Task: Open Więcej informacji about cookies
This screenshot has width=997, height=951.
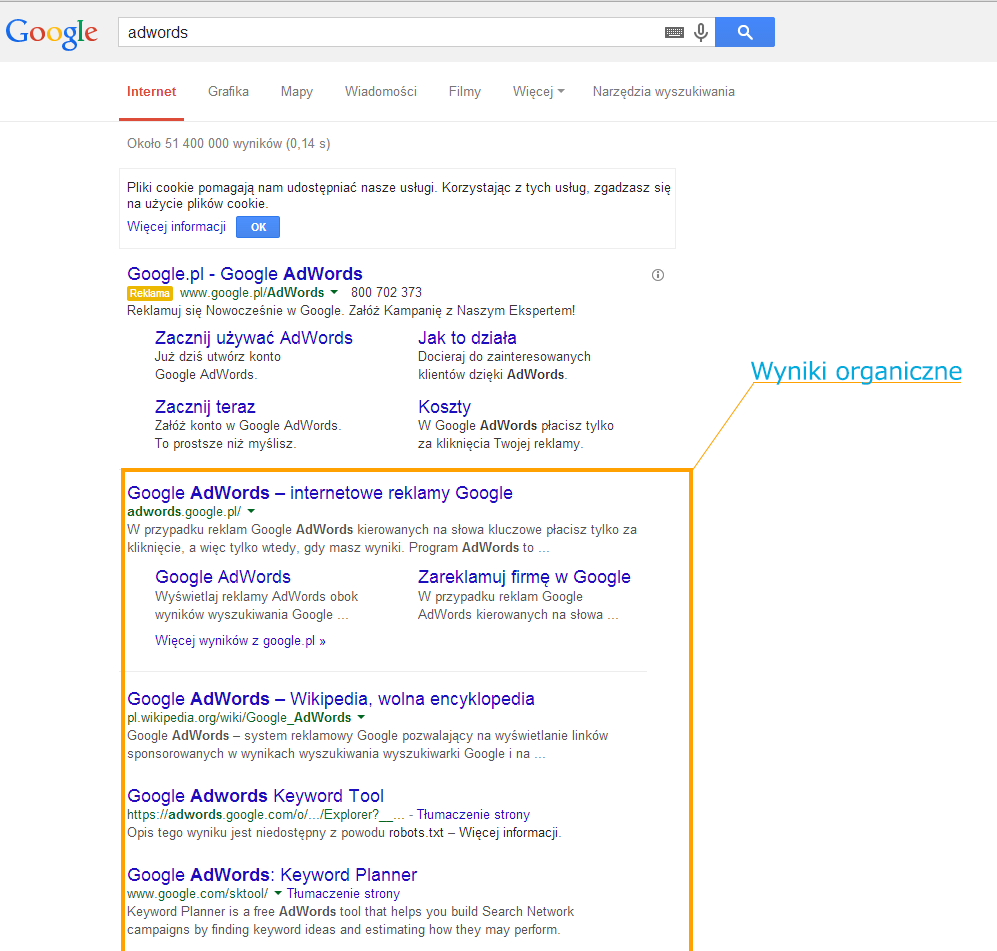Action: click(176, 227)
